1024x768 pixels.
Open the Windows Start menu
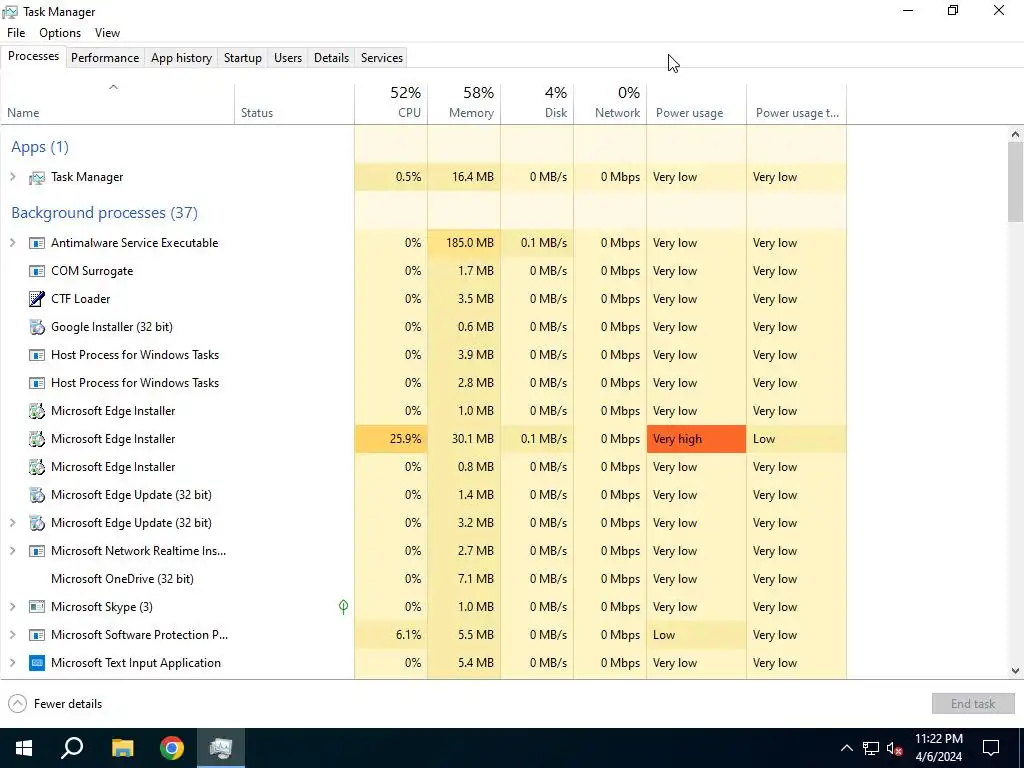click(24, 748)
